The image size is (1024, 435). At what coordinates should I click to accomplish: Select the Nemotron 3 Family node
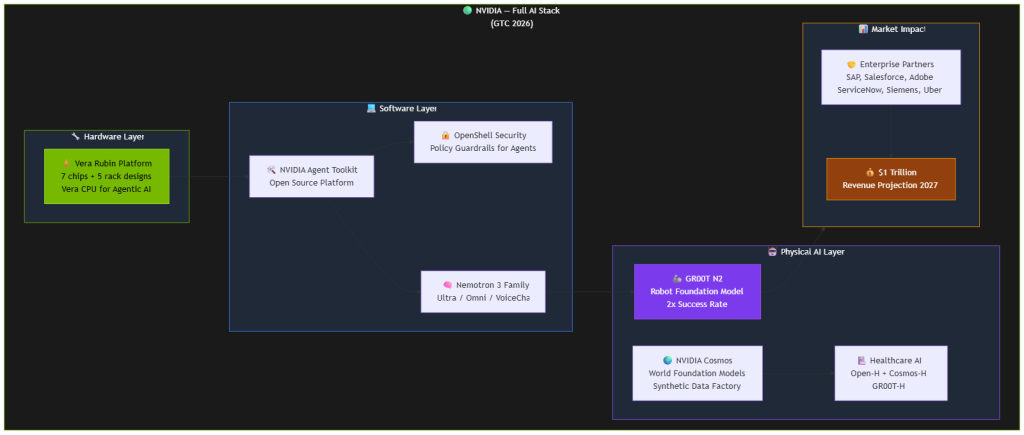pos(483,291)
